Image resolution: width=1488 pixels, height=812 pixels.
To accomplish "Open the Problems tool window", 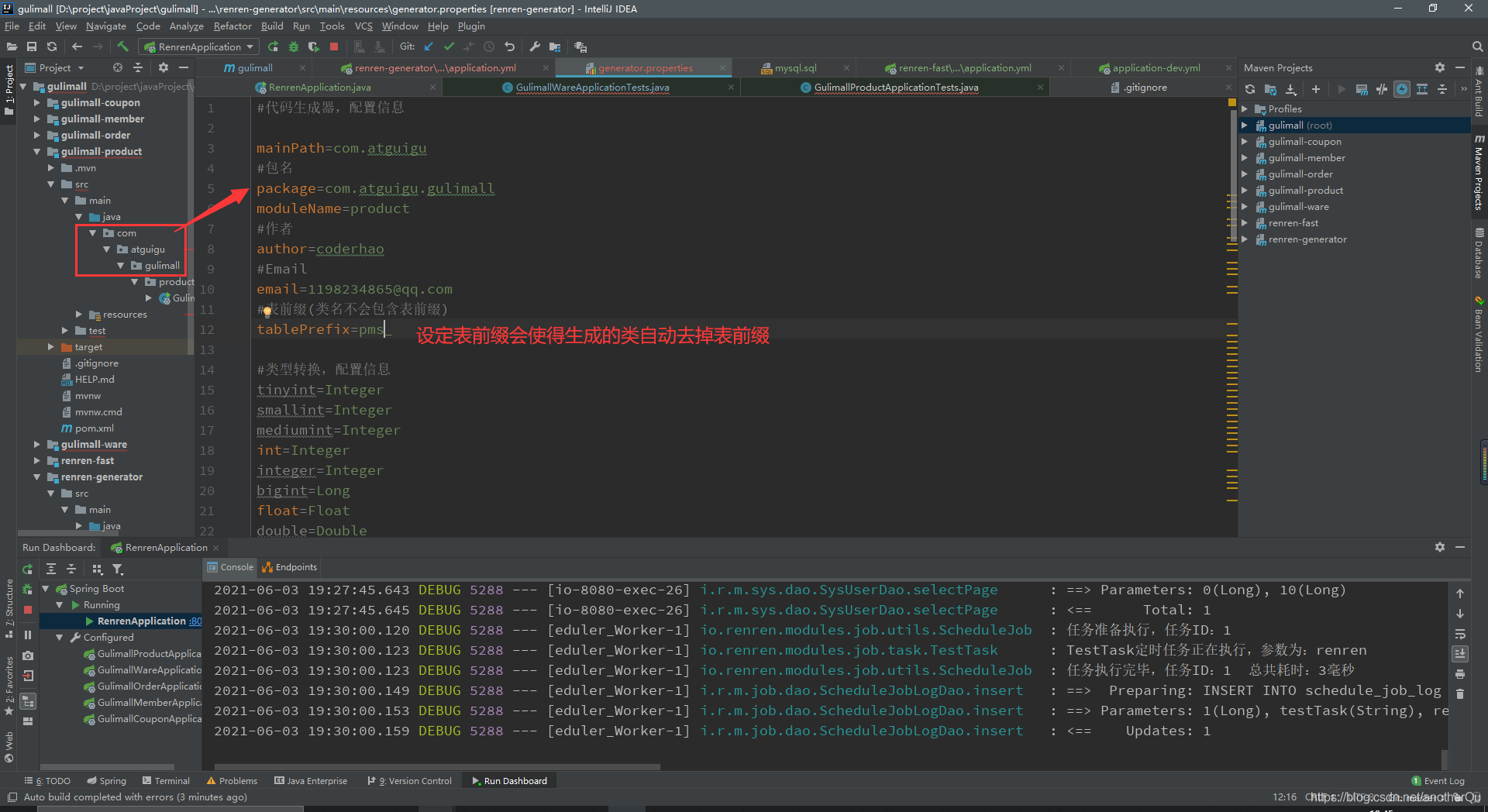I will [232, 780].
